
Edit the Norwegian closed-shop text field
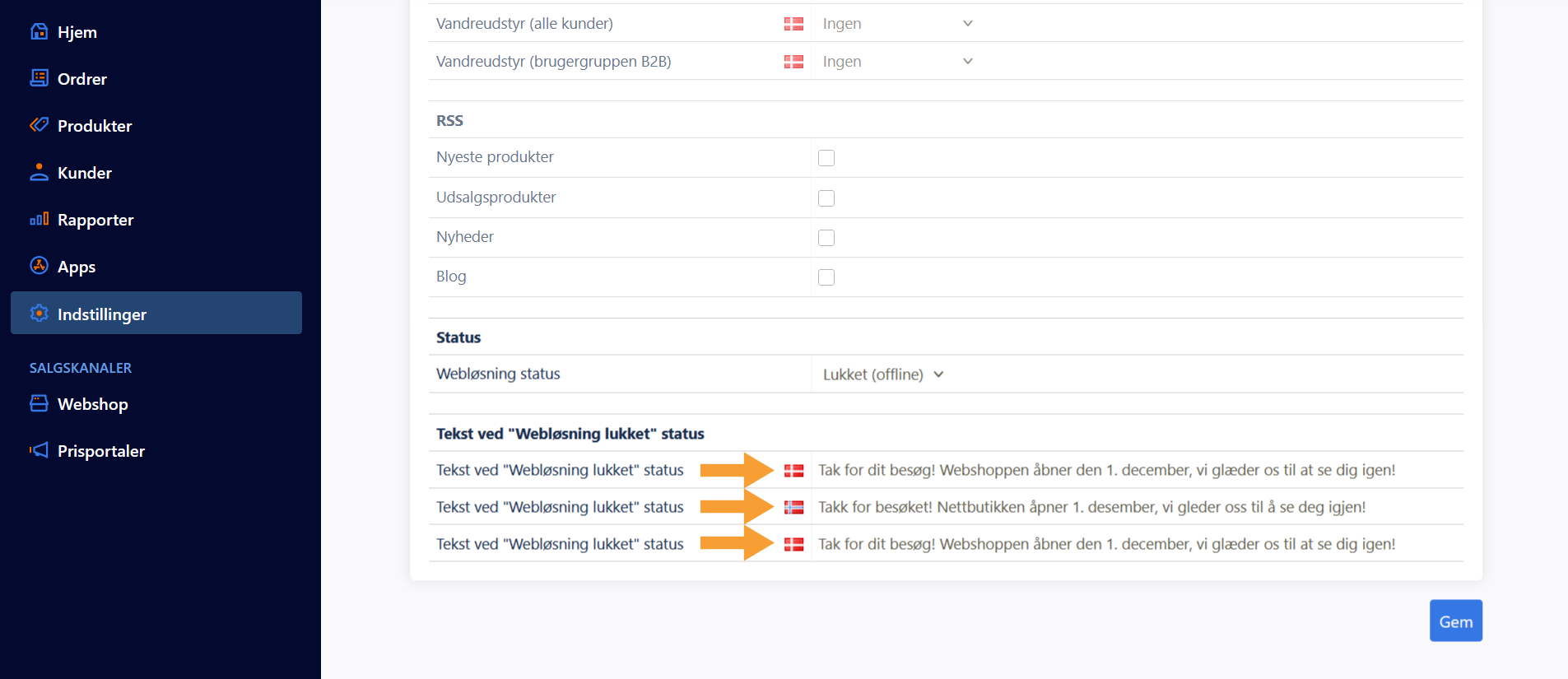[x=1091, y=507]
